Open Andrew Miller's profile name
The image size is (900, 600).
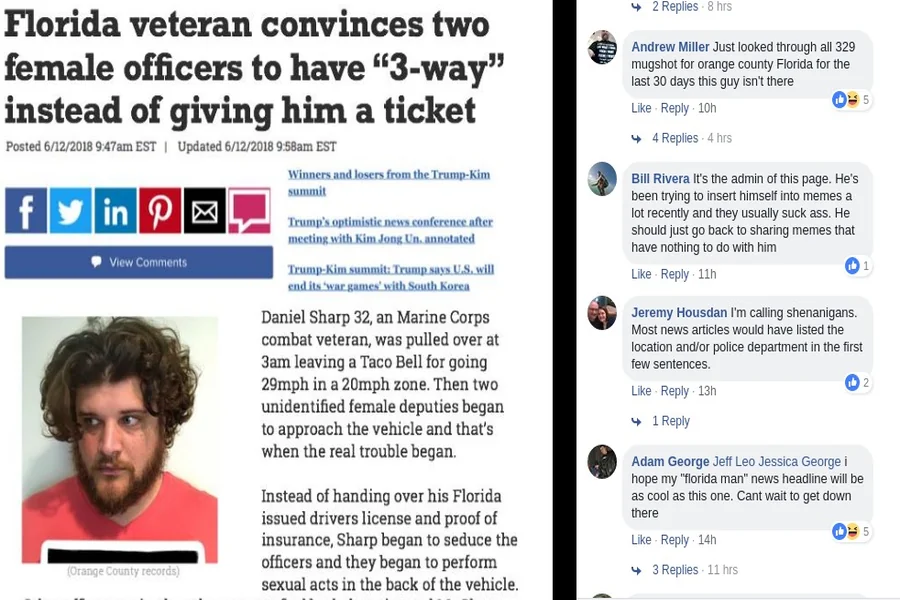click(x=670, y=47)
